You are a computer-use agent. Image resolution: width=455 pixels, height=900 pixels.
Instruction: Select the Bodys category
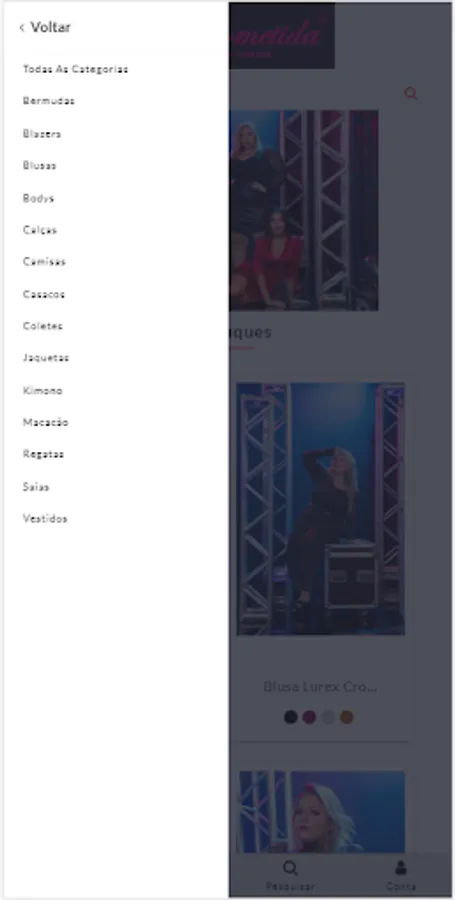tap(38, 198)
